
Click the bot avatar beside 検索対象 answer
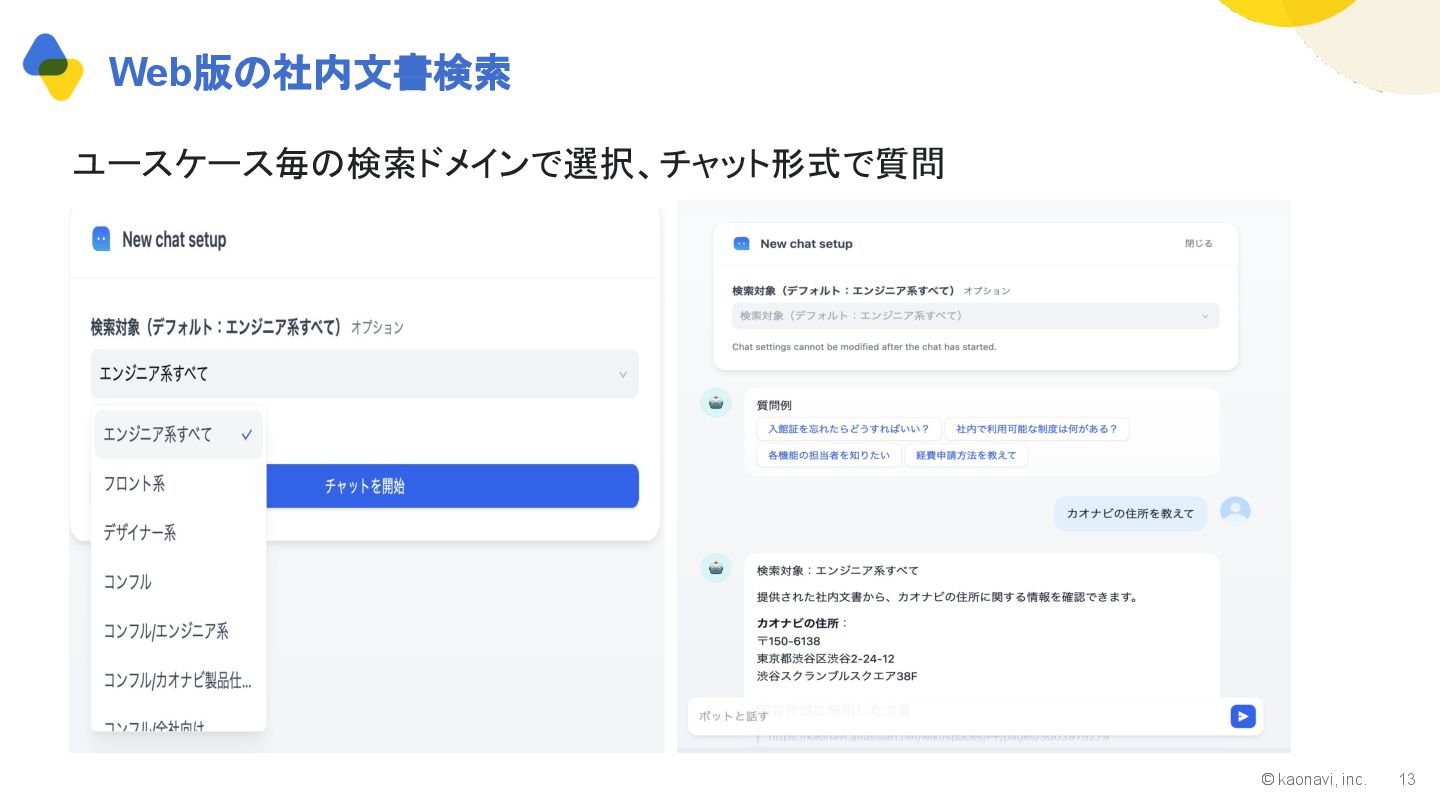[715, 568]
